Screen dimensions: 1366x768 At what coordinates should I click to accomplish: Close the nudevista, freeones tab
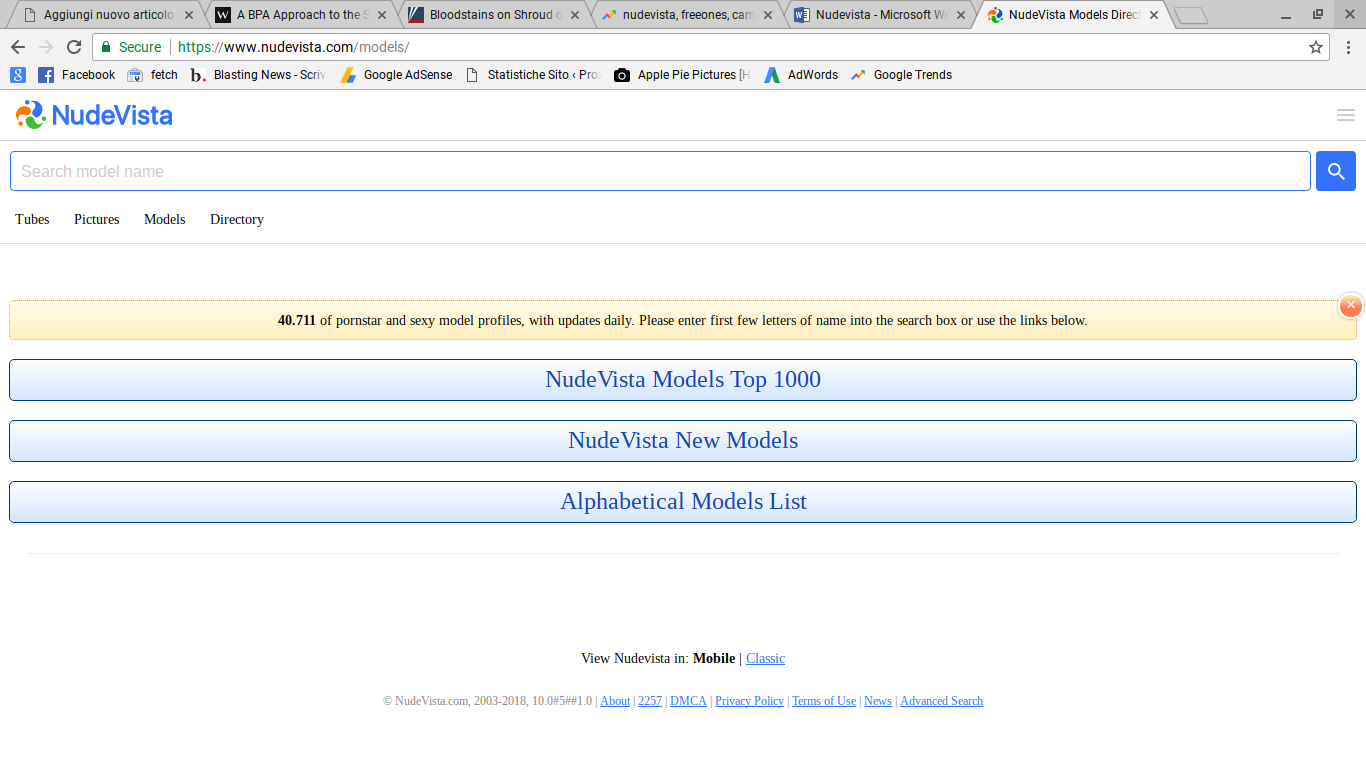(x=768, y=15)
